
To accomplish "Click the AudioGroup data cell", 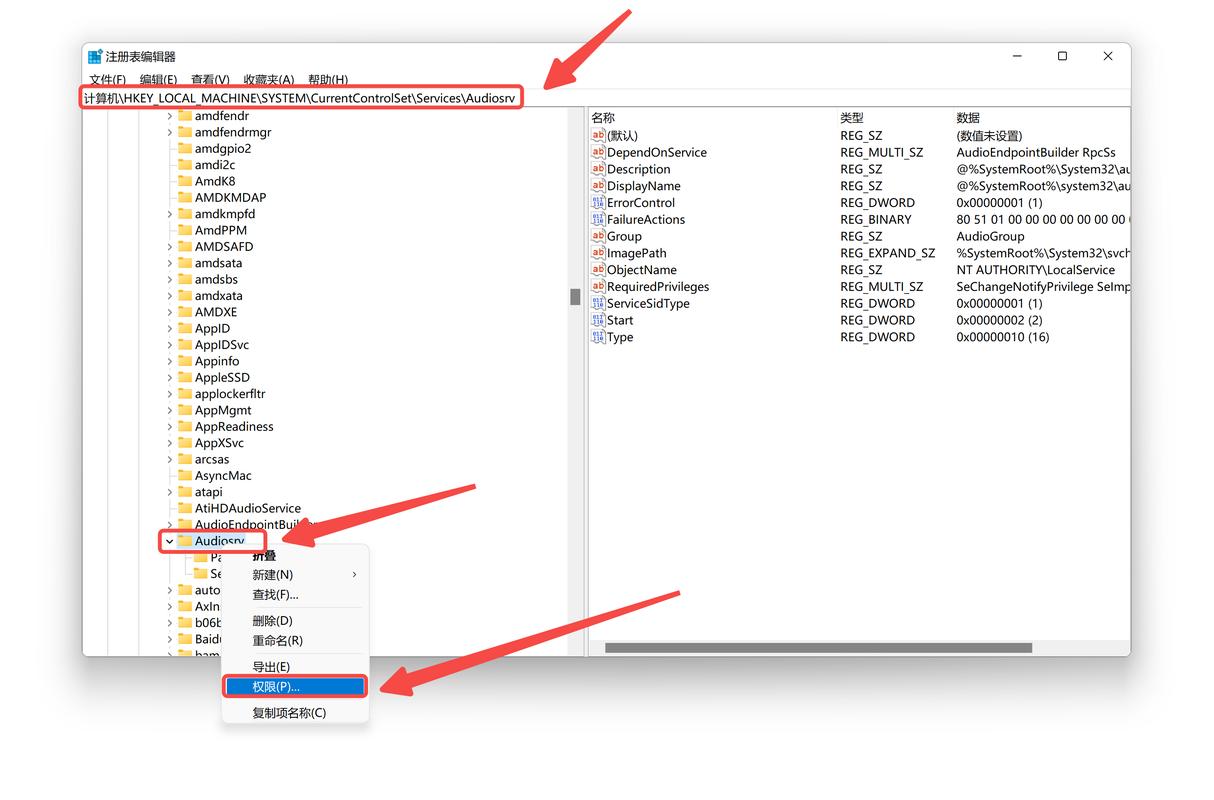I will 990,236.
